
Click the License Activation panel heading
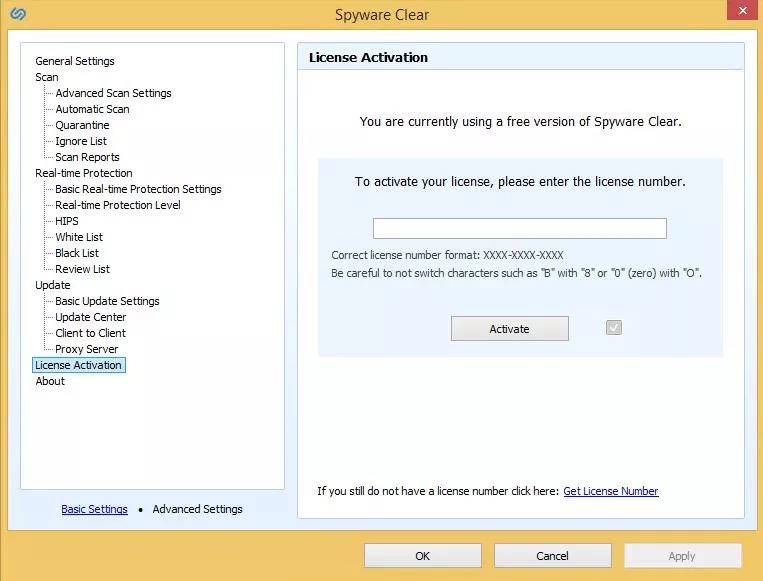(x=368, y=57)
